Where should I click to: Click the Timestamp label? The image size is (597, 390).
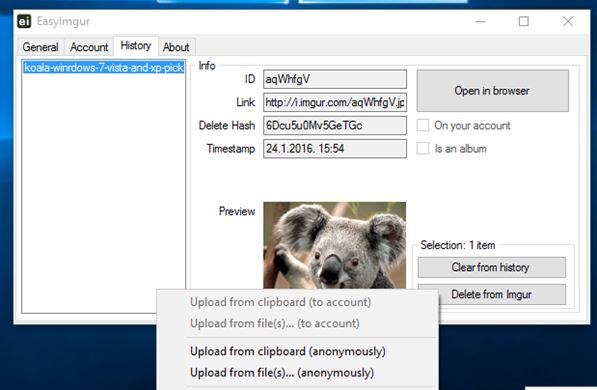231,149
